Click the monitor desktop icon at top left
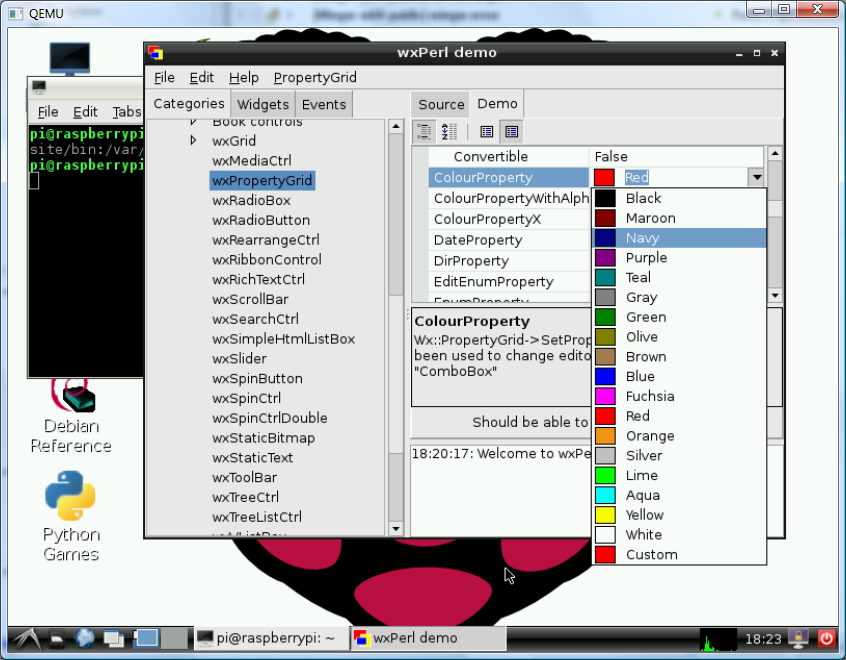 70,58
